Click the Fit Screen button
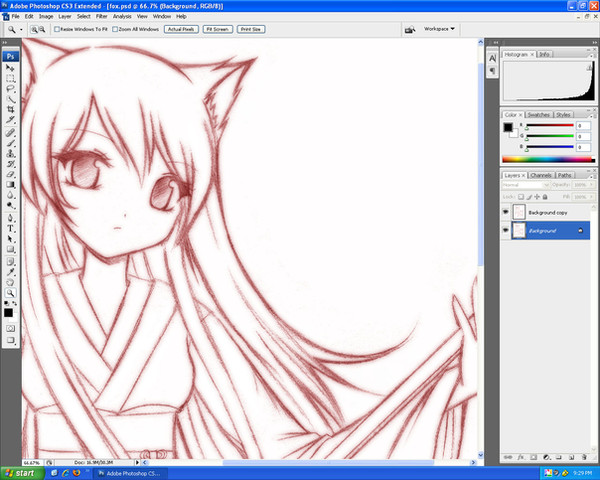 tap(217, 30)
